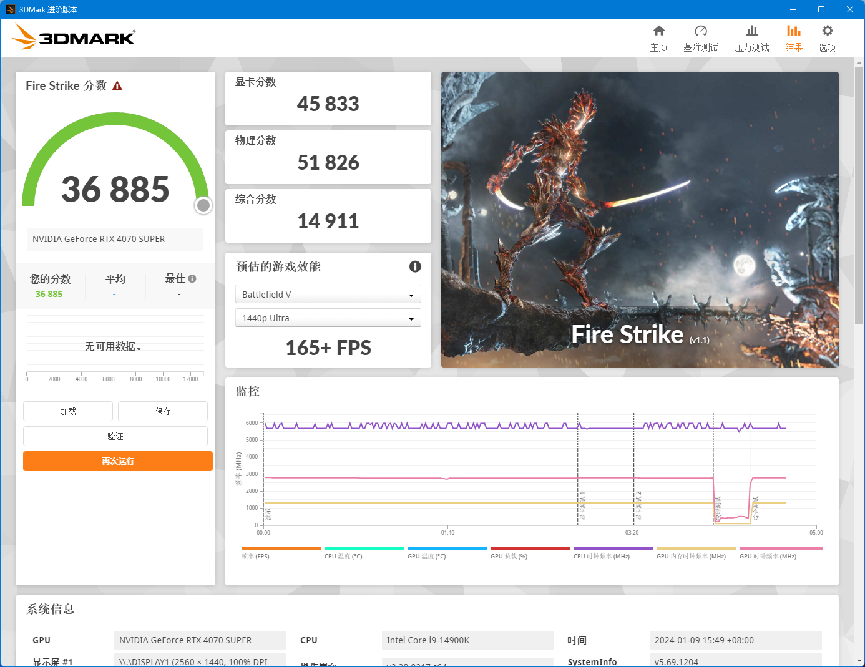Click the info icon on estimated game performance
Image resolution: width=865 pixels, height=667 pixels.
(x=415, y=266)
